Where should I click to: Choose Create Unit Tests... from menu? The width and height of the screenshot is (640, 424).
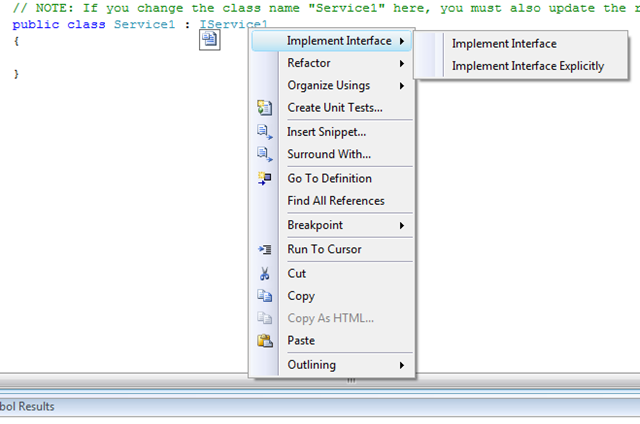pyautogui.click(x=334, y=108)
